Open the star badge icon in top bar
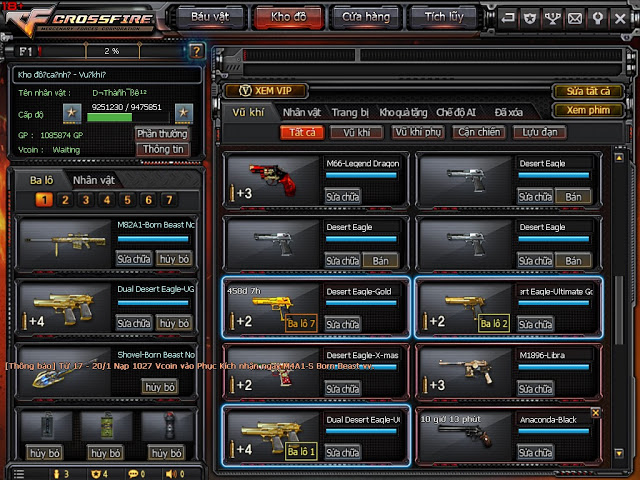The height and width of the screenshot is (480, 640). [x=530, y=18]
